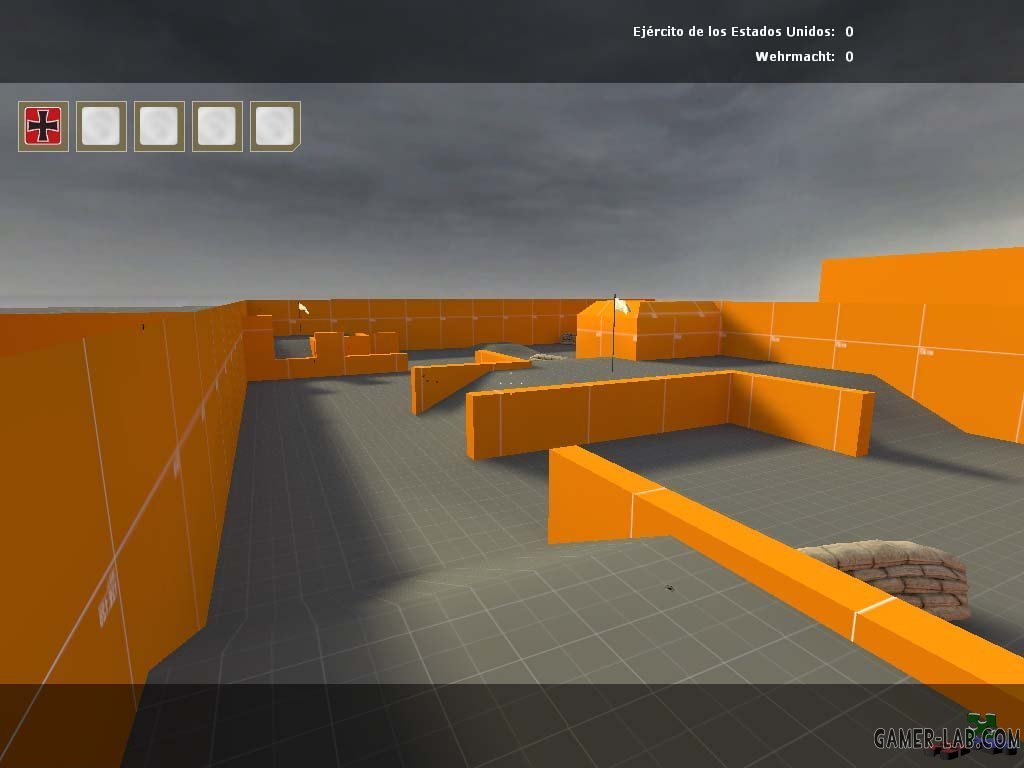Click the Wehrmacht iron cross flag icon
1024x768 pixels.
click(43, 126)
